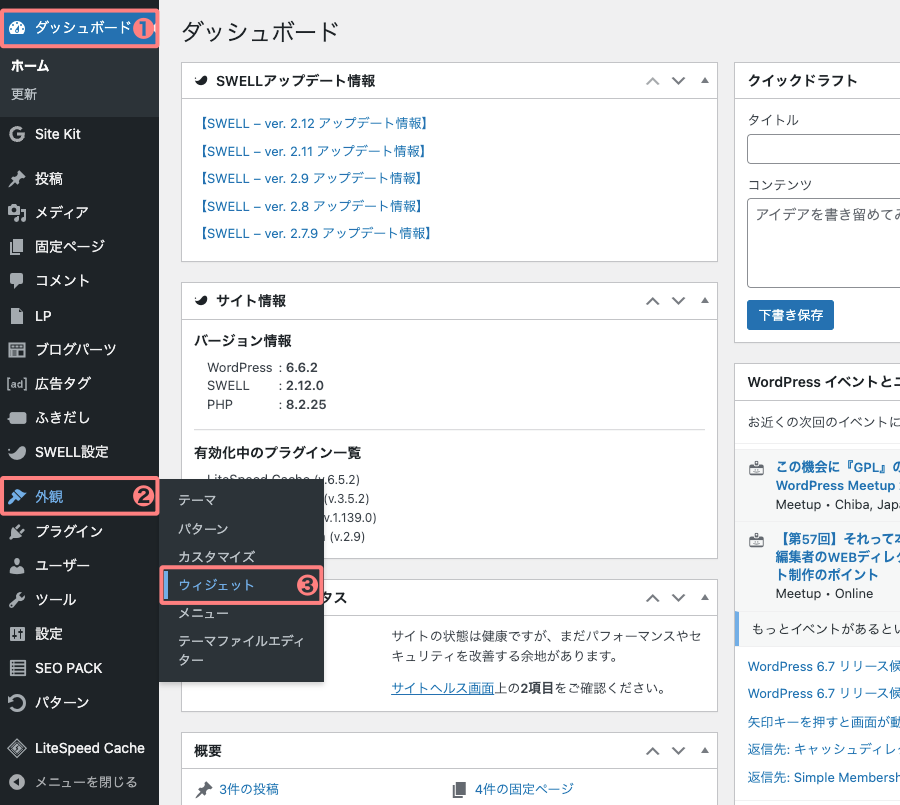
Task: Open ホーム under Dashboard
Action: 30,66
